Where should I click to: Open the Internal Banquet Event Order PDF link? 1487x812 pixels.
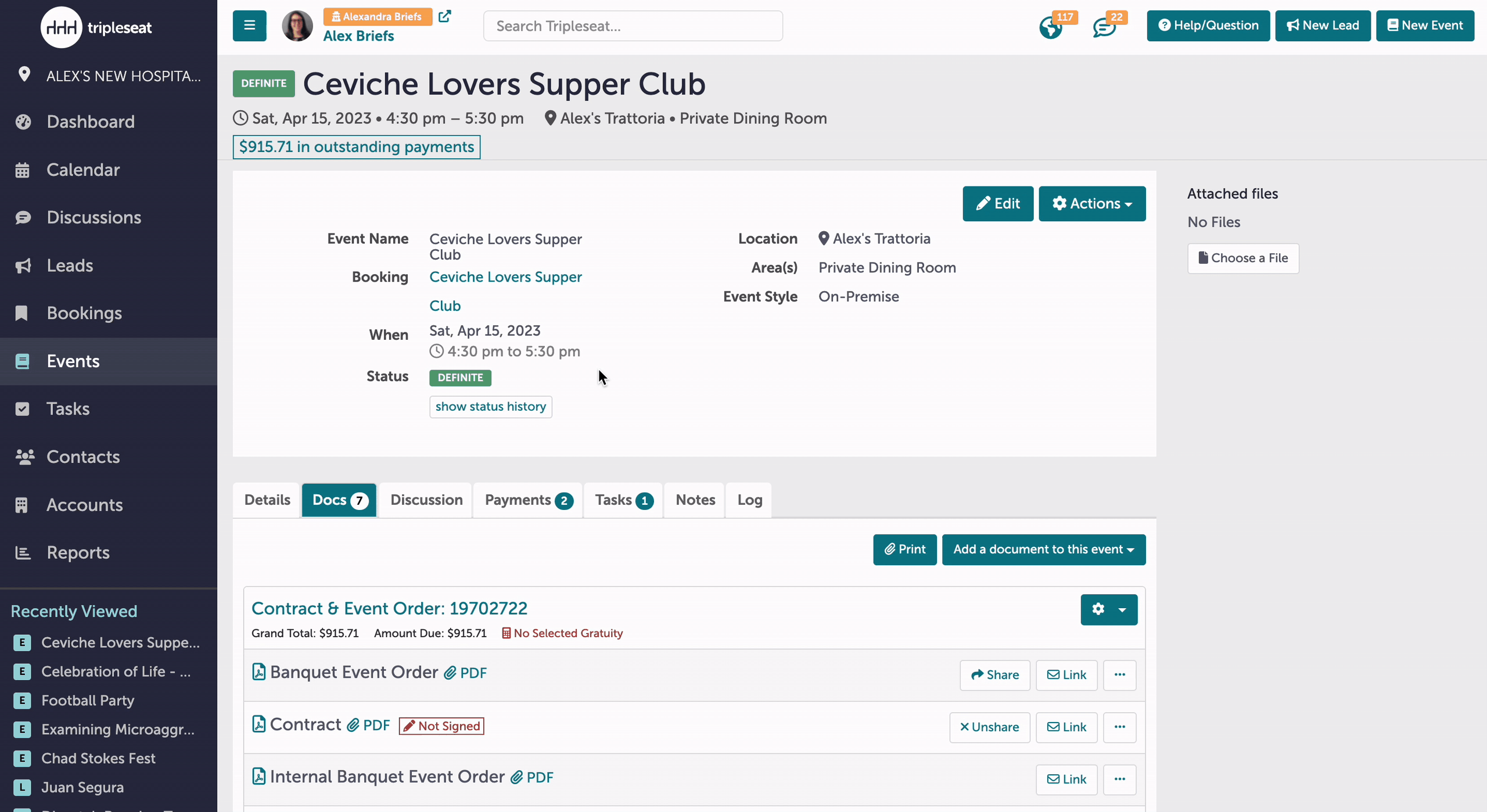click(532, 777)
